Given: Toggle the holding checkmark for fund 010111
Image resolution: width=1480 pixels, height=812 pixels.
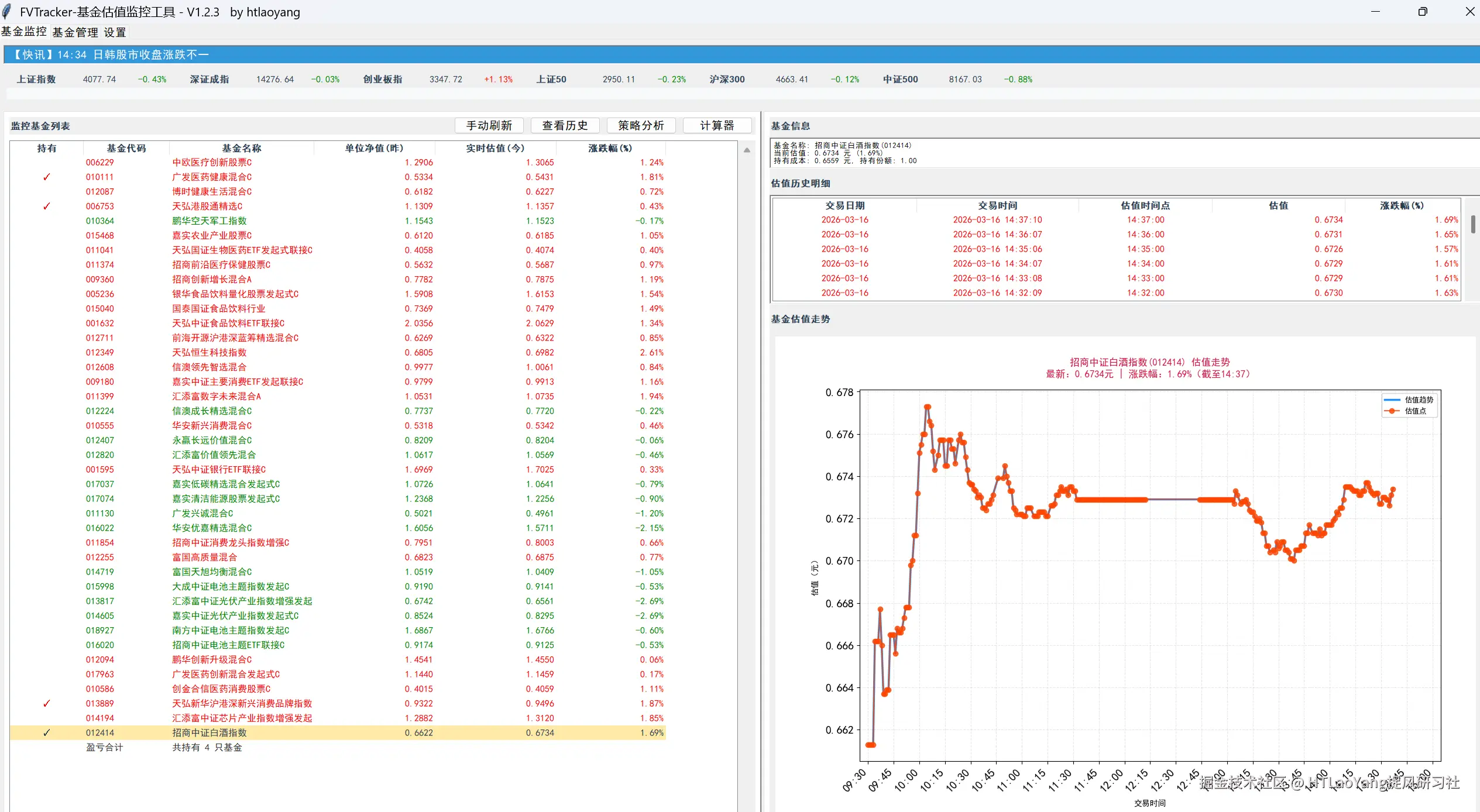Looking at the screenshot, I should click(x=46, y=177).
